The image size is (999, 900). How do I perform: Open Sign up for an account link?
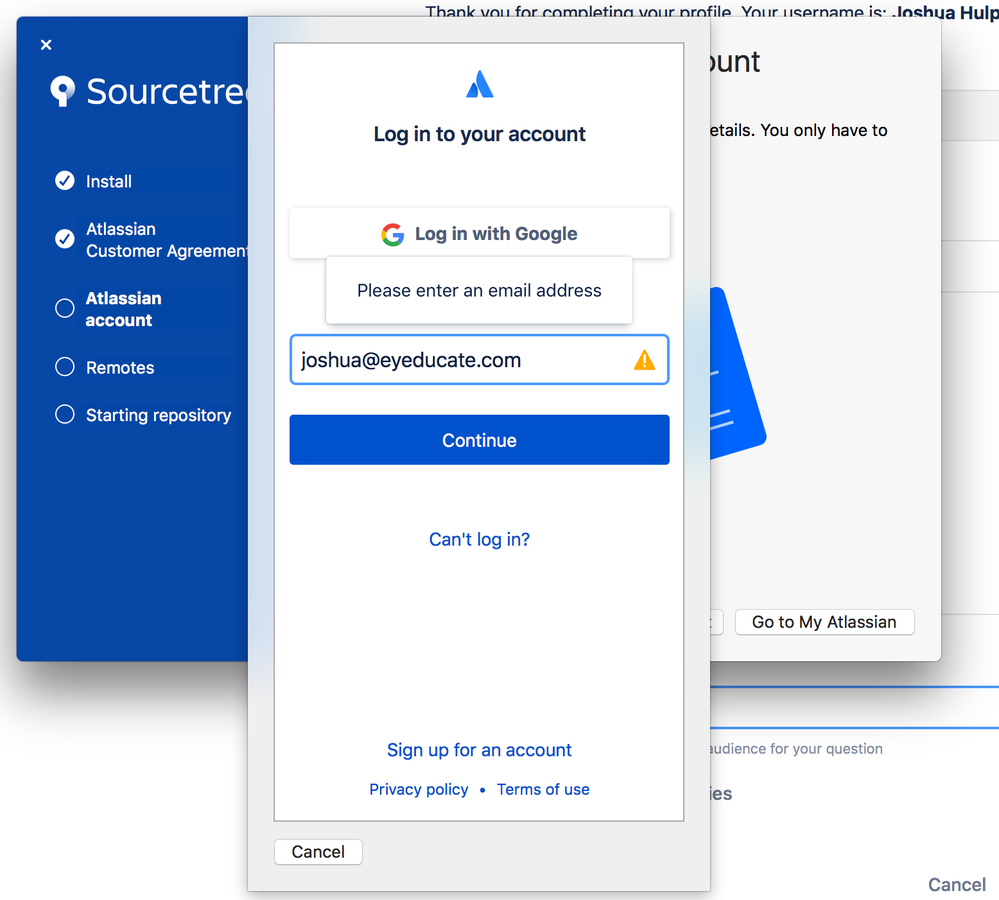[479, 750]
